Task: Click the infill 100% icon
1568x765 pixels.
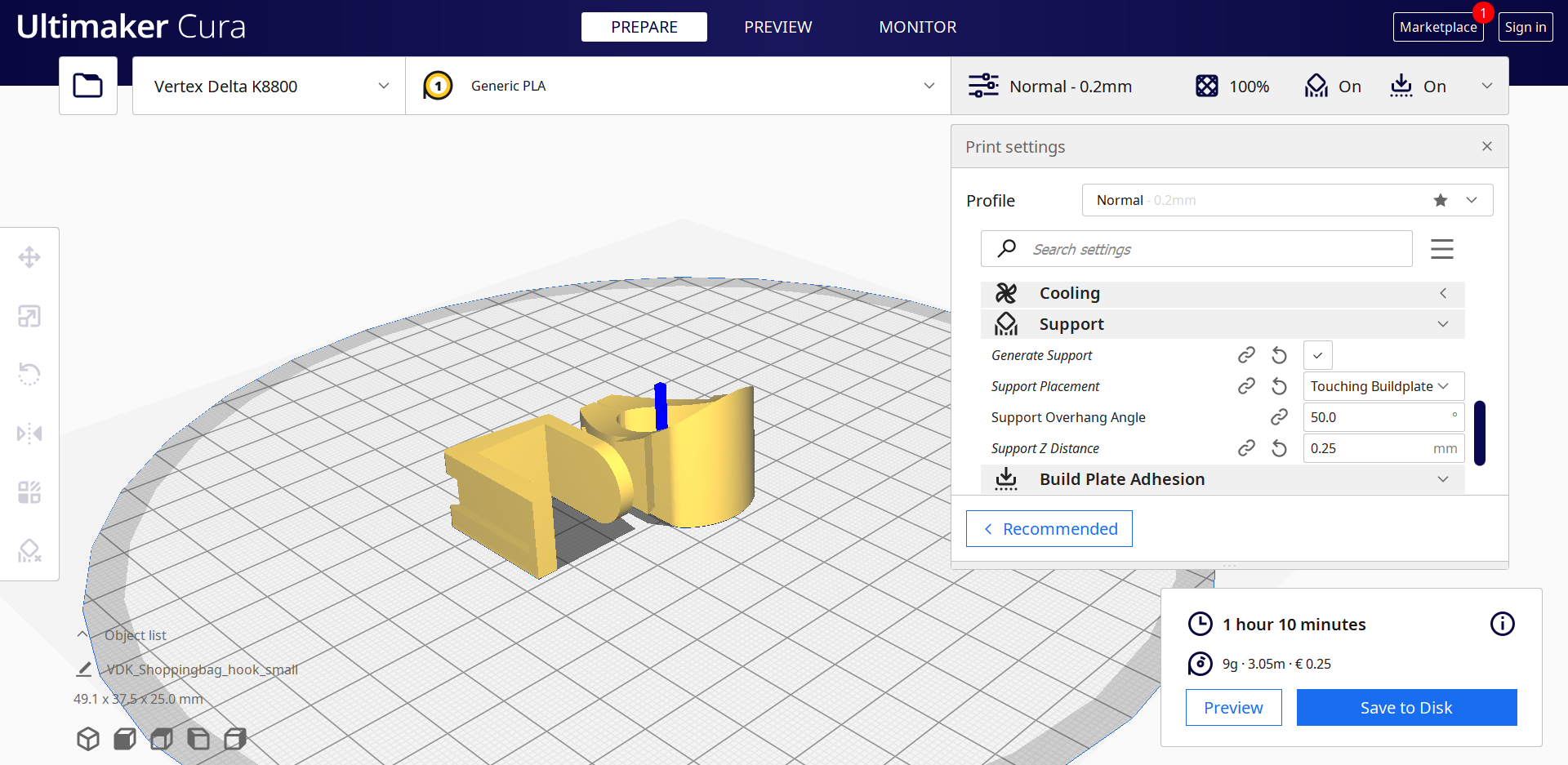Action: [1206, 86]
